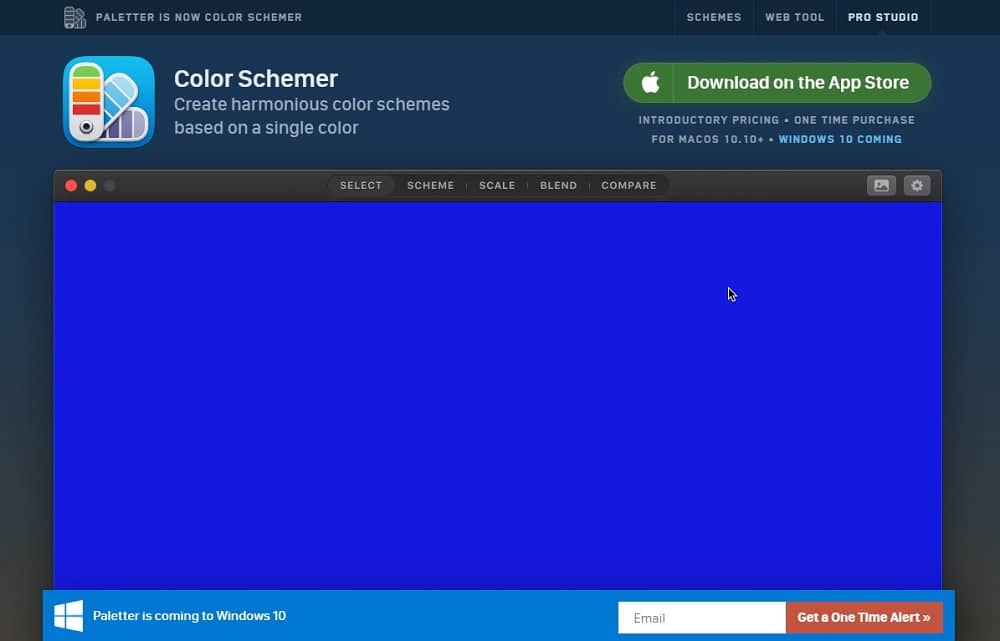Image resolution: width=1000 pixels, height=641 pixels.
Task: Switch to the BLEND tab
Action: [558, 186]
